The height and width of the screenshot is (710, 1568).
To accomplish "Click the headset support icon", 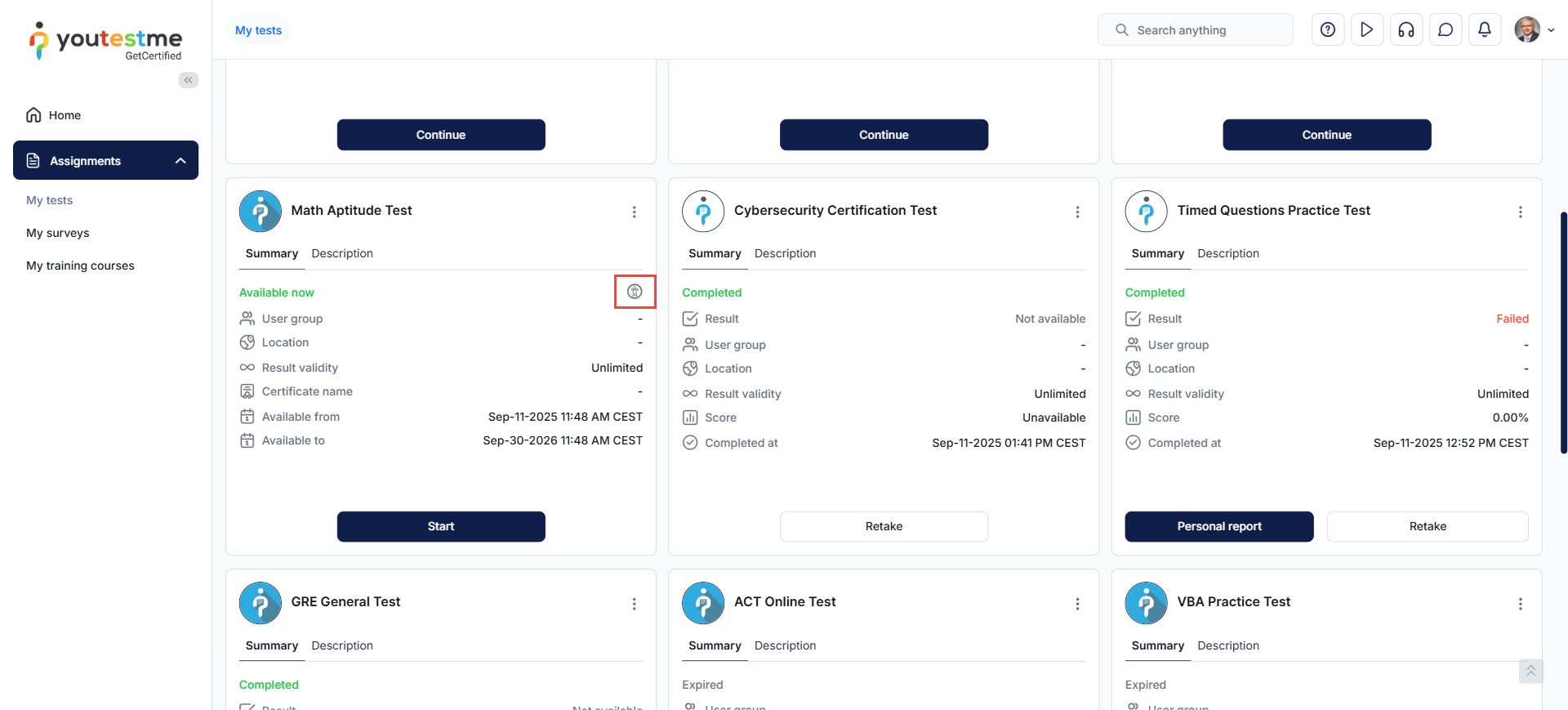I will [x=1406, y=30].
